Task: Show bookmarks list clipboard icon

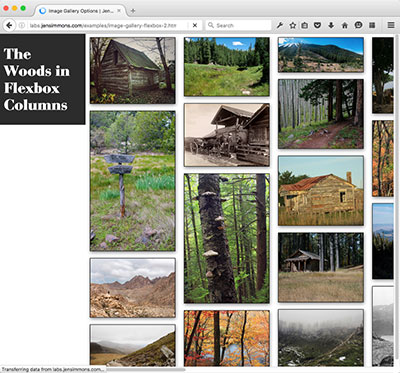Action: [304, 25]
